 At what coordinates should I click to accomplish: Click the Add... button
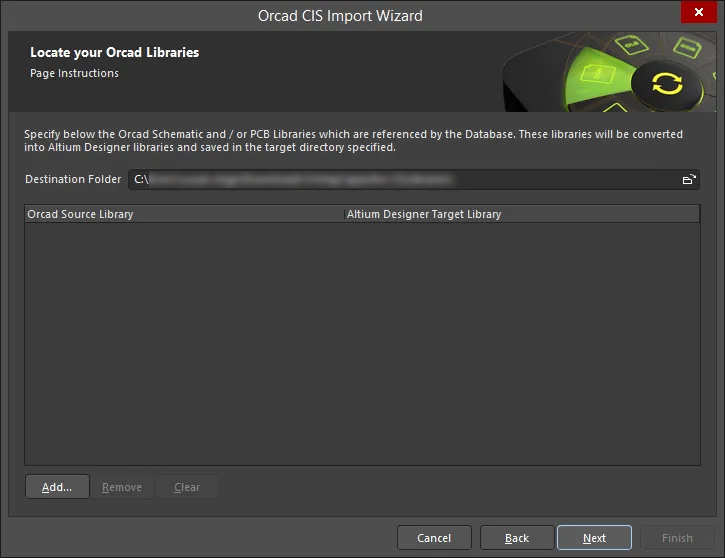click(x=57, y=487)
